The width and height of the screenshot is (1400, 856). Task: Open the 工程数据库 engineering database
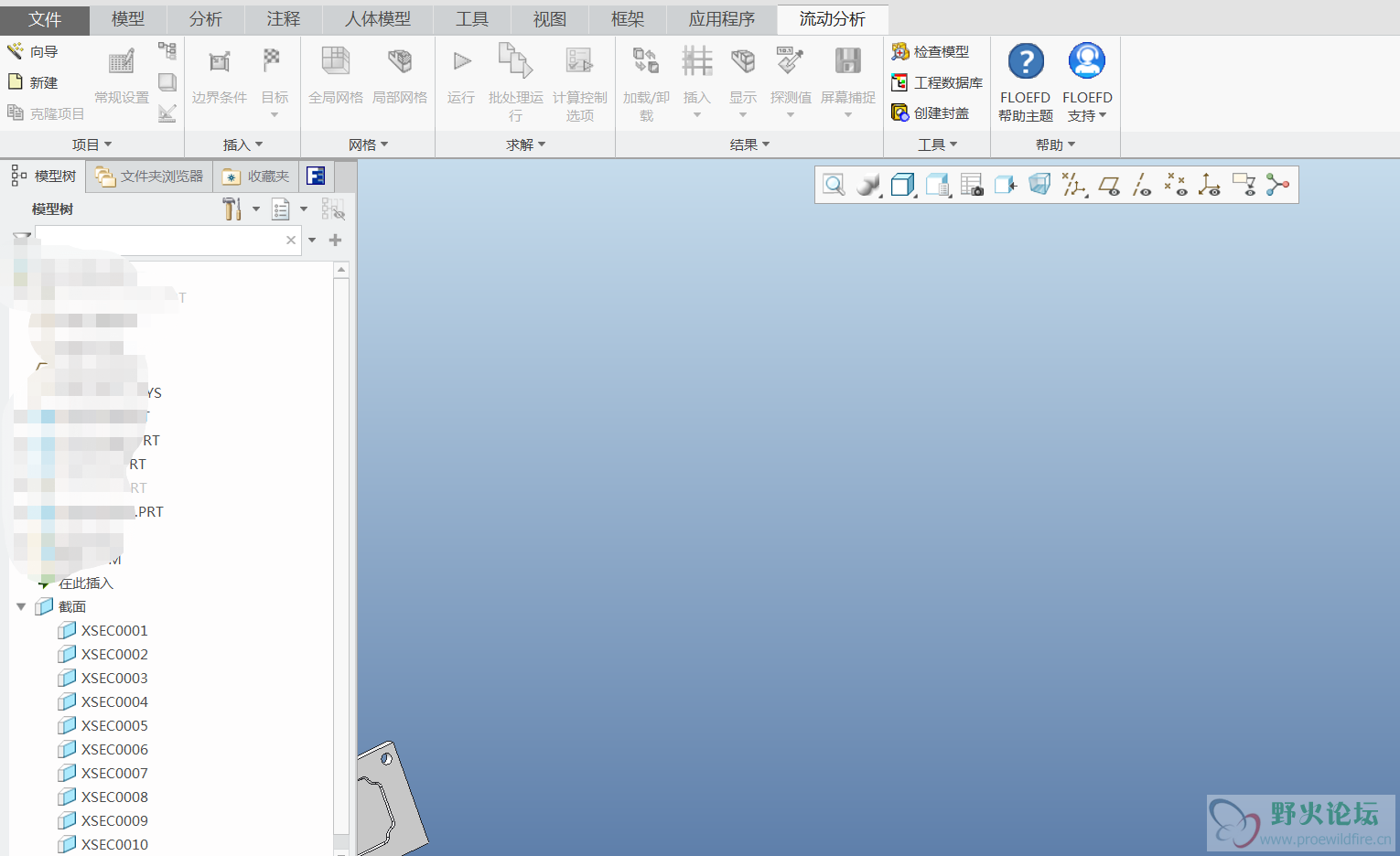click(x=938, y=82)
